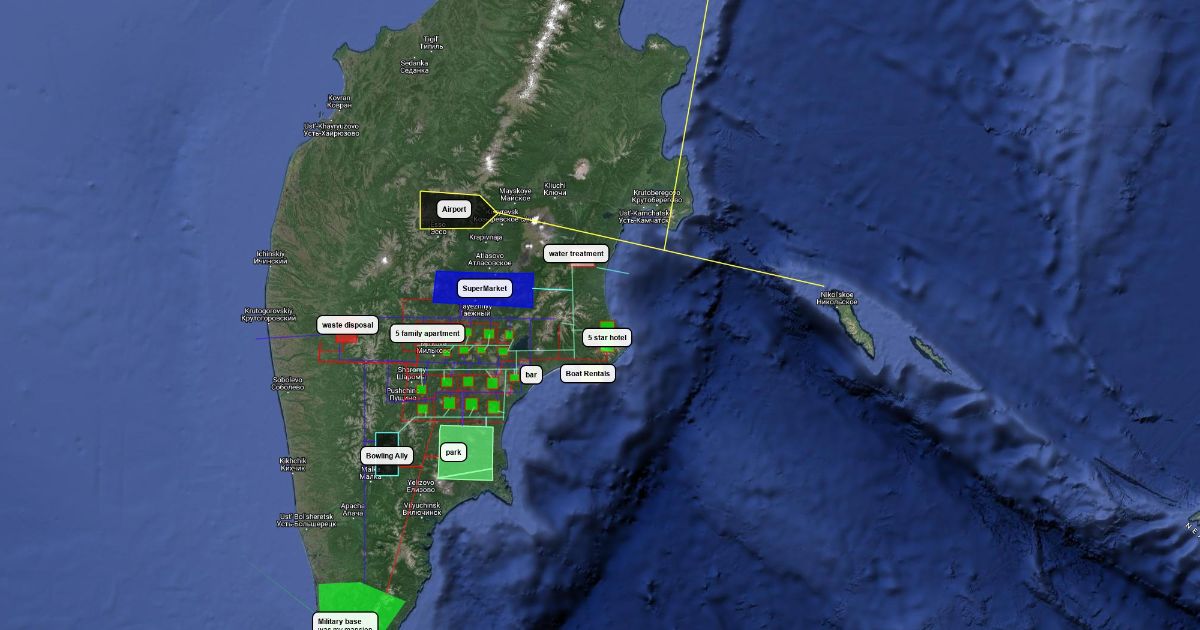Open the Boat Rentals label

click(x=587, y=374)
